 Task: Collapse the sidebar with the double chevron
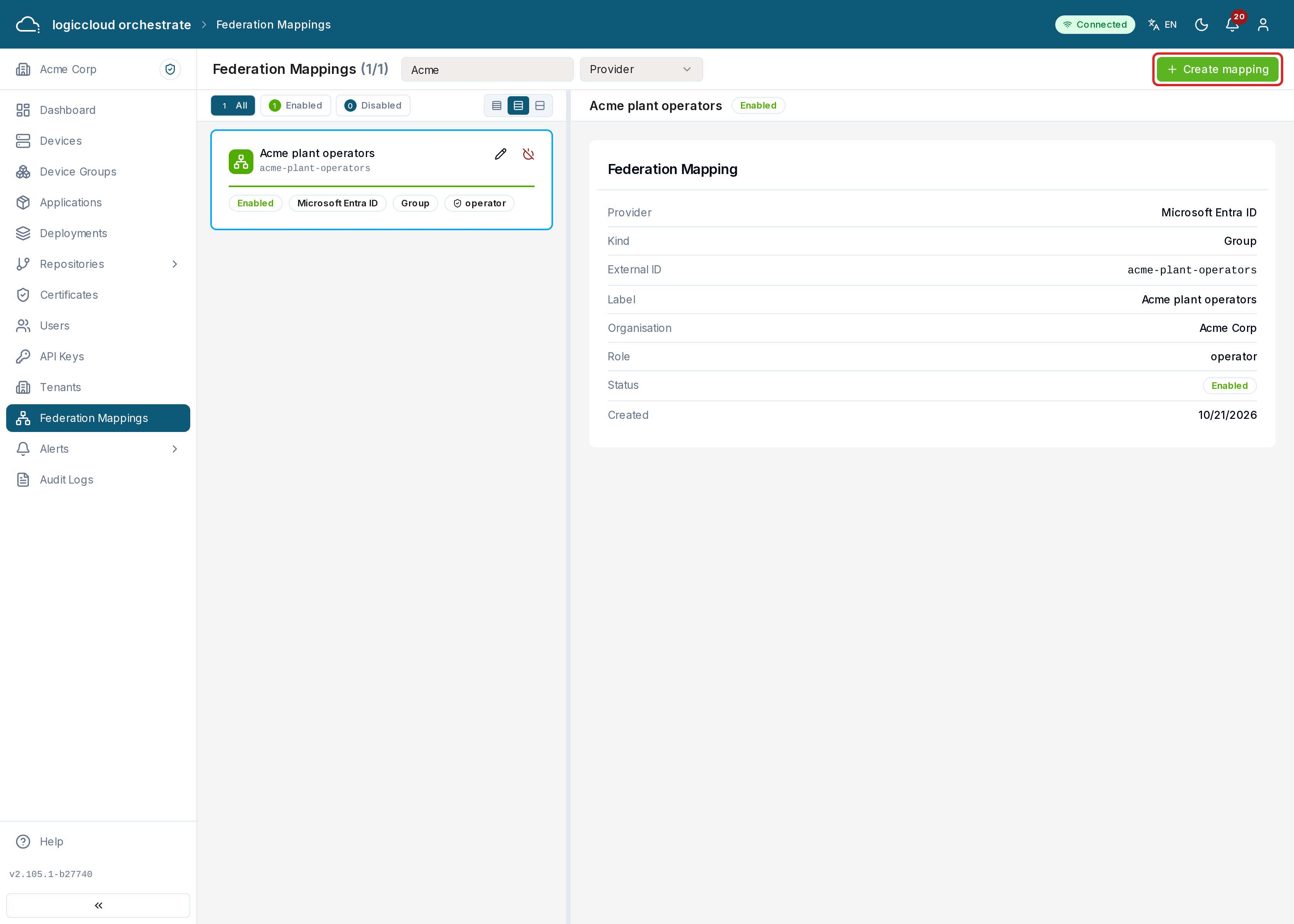point(98,905)
